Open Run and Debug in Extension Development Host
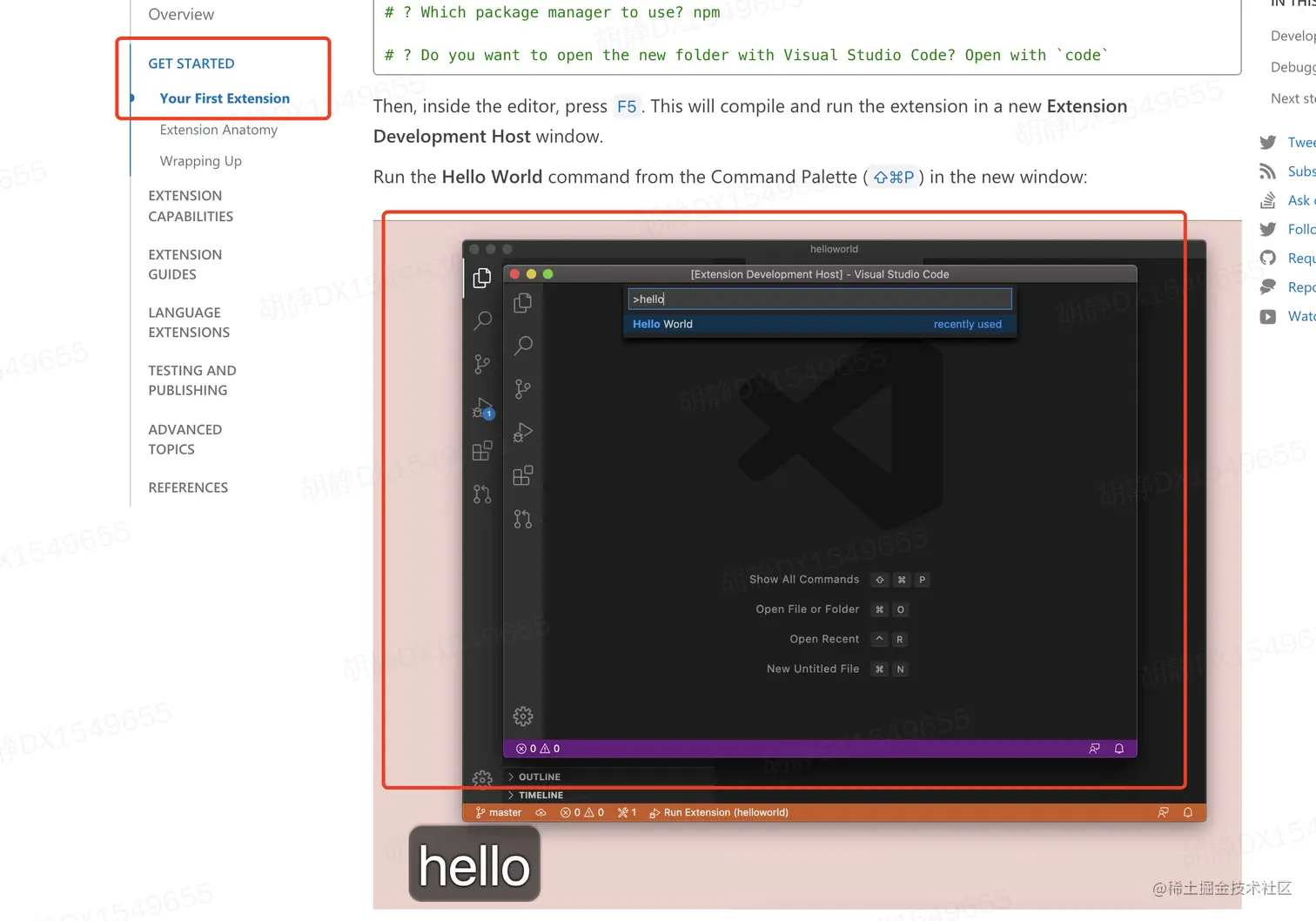 (x=523, y=433)
